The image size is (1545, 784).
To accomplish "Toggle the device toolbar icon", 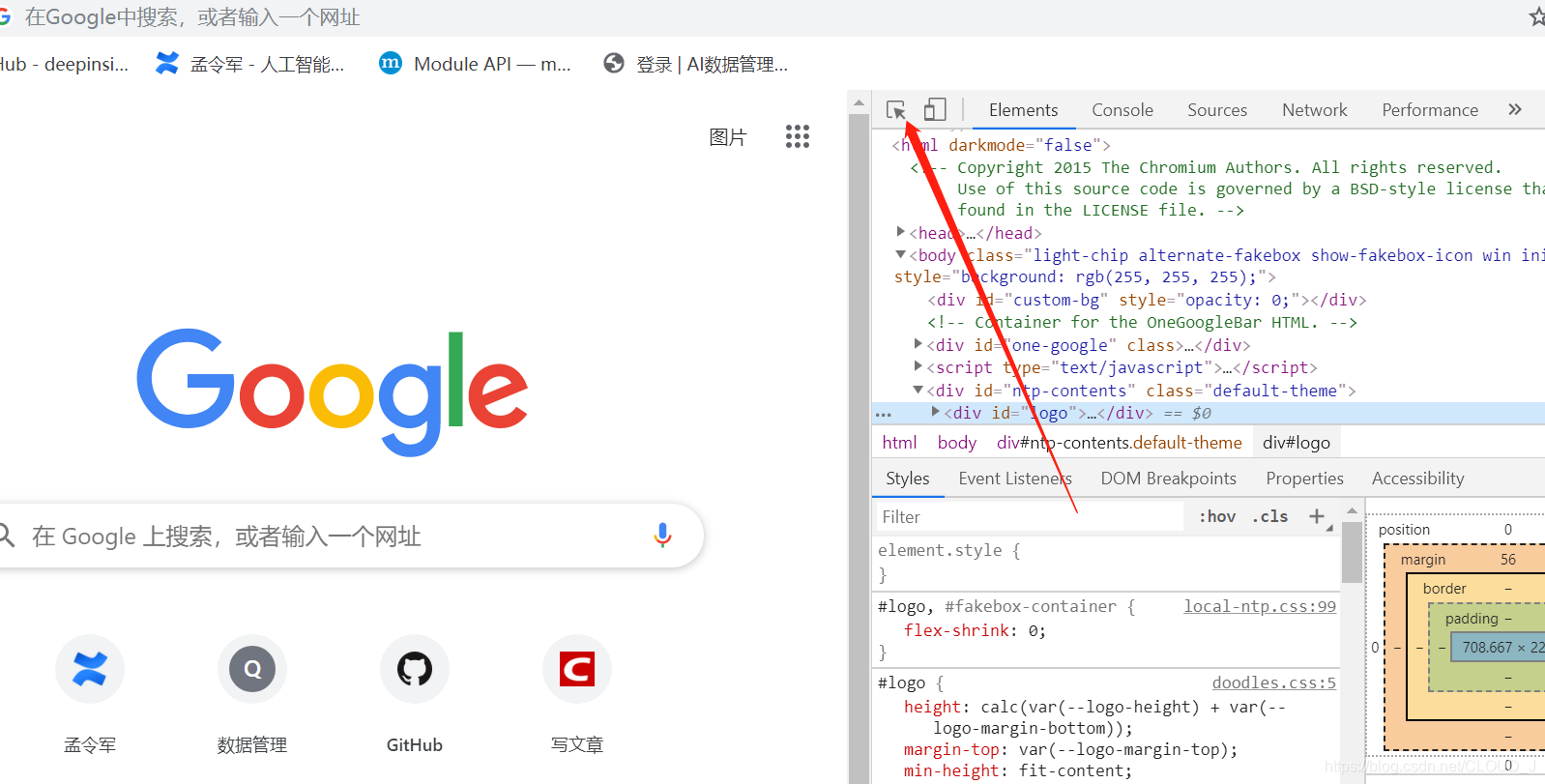I will pyautogui.click(x=935, y=109).
